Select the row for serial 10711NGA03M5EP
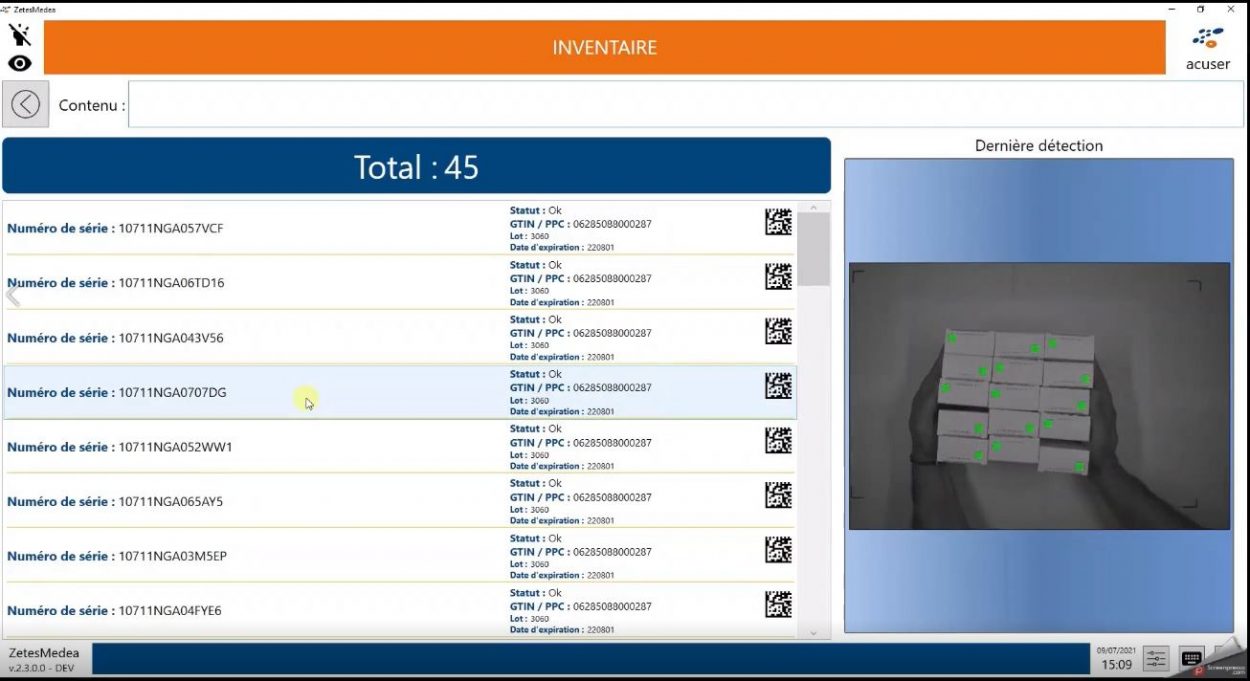The width and height of the screenshot is (1250, 681). click(x=250, y=557)
